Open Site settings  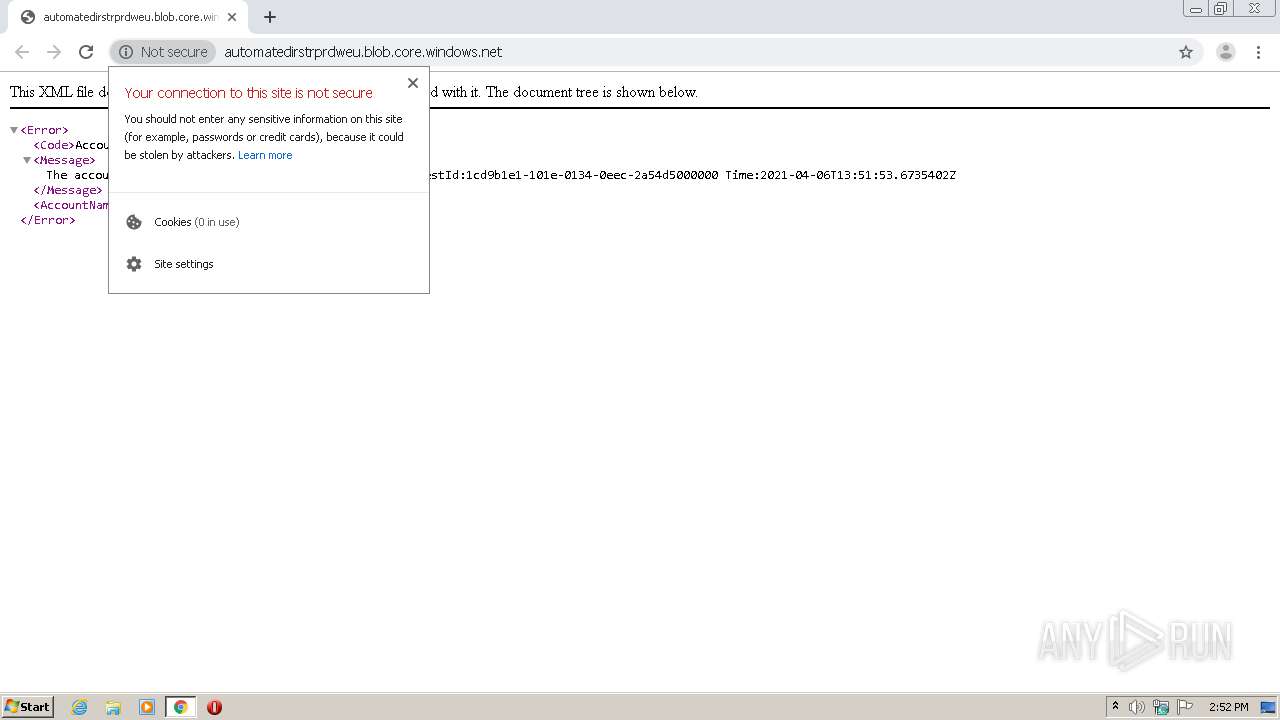pyautogui.click(x=183, y=264)
